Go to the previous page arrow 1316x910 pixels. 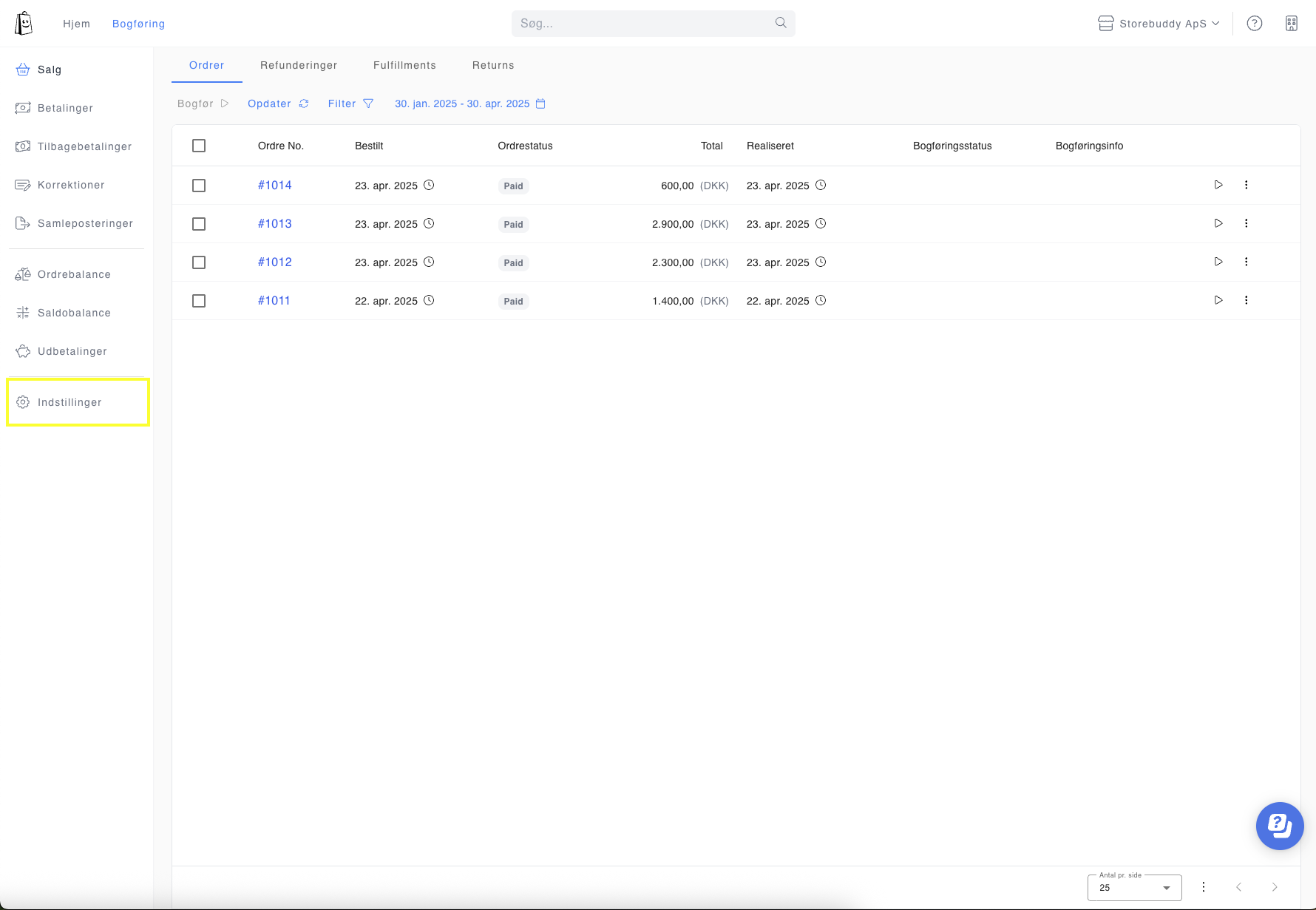pyautogui.click(x=1239, y=887)
